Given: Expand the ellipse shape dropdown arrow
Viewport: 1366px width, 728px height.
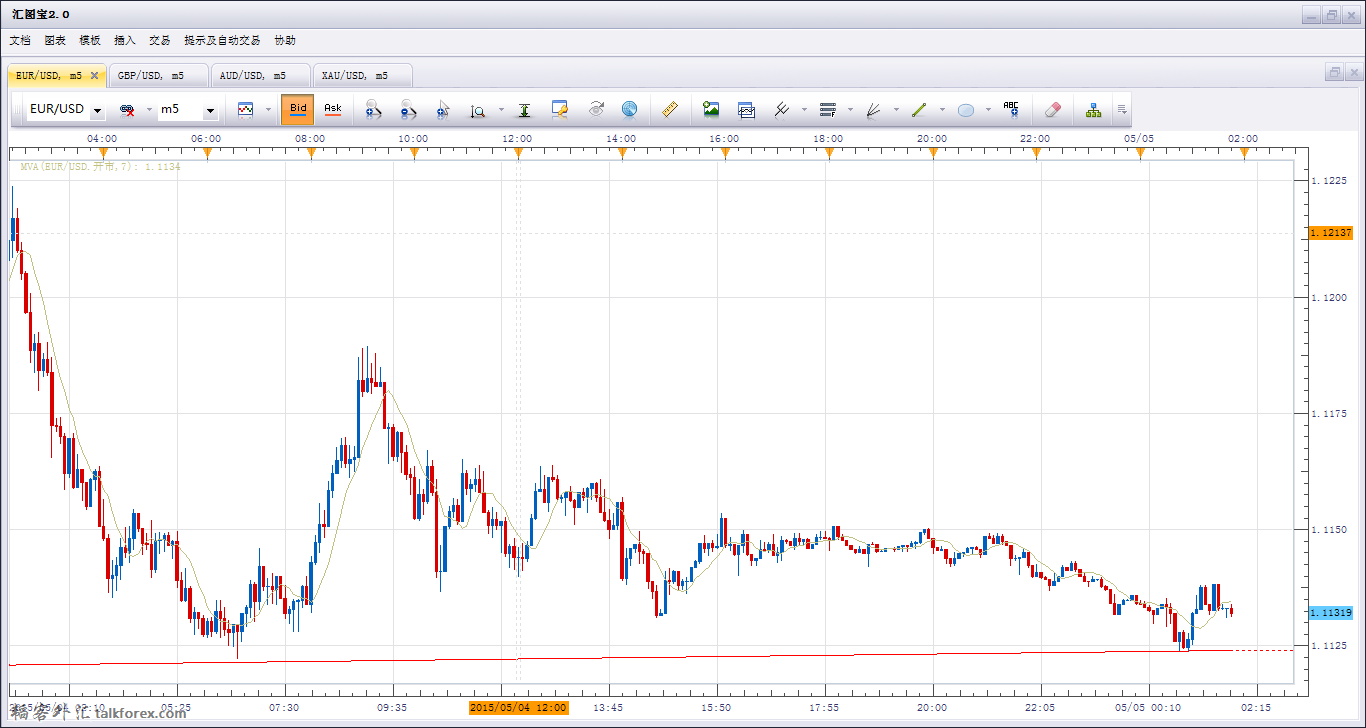Looking at the screenshot, I should 988,110.
